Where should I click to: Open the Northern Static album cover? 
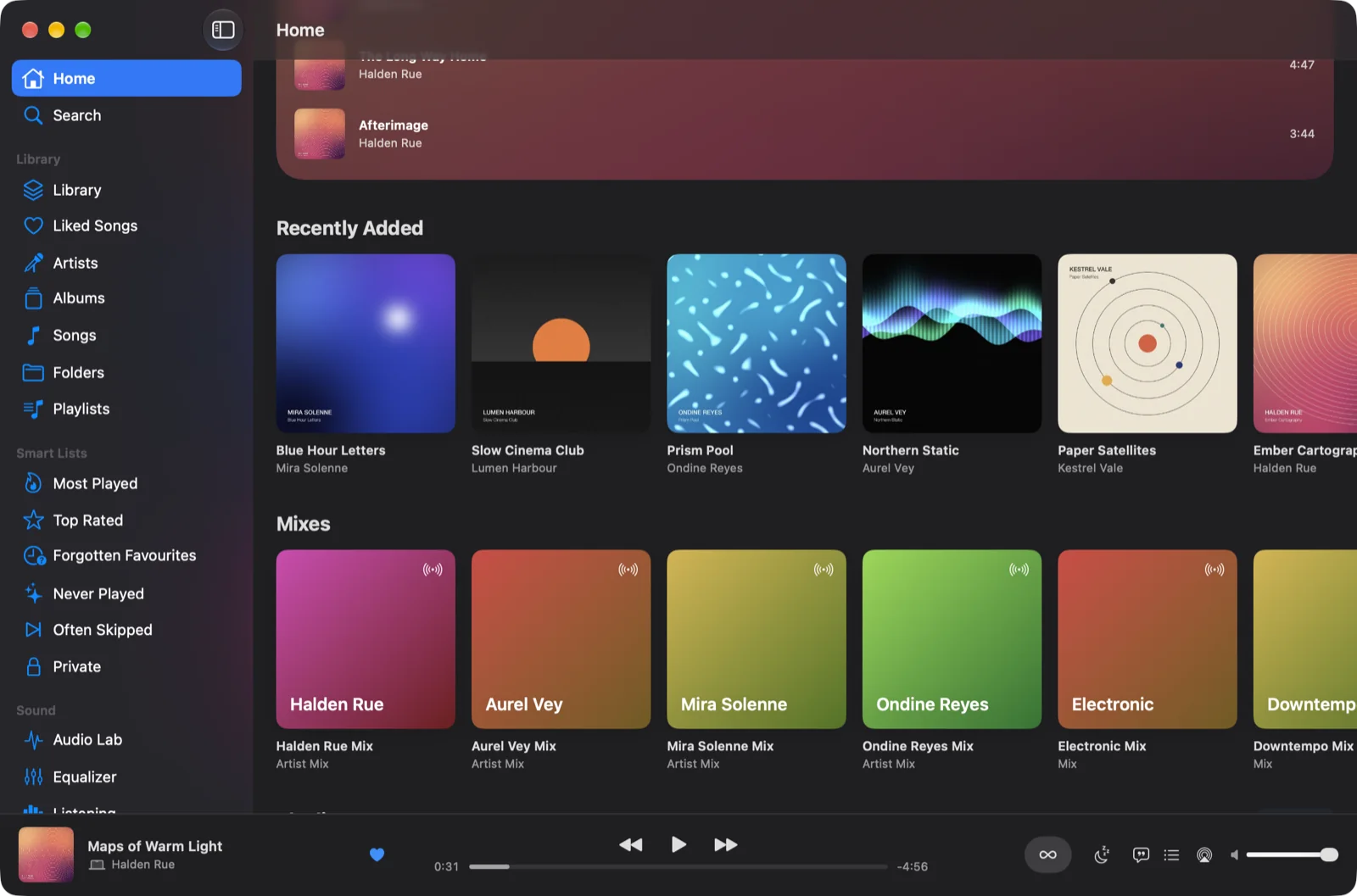pyautogui.click(x=952, y=343)
